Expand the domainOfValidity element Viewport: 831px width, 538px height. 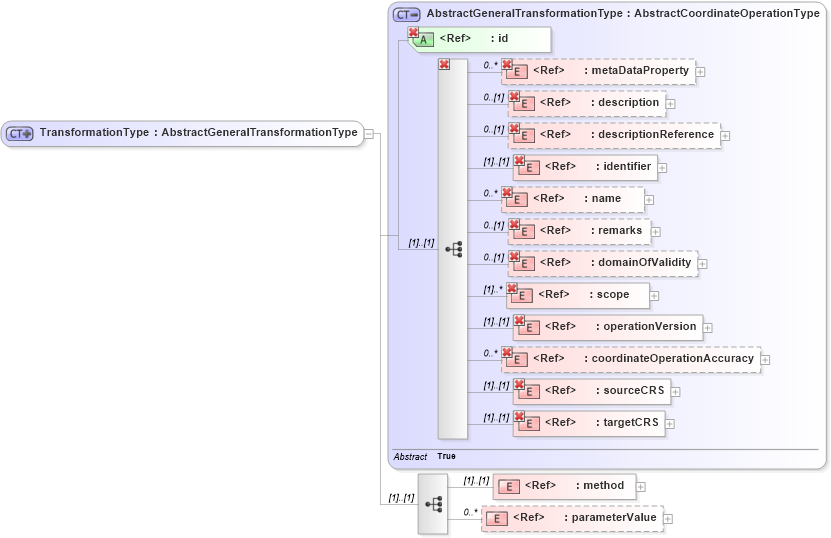click(702, 263)
